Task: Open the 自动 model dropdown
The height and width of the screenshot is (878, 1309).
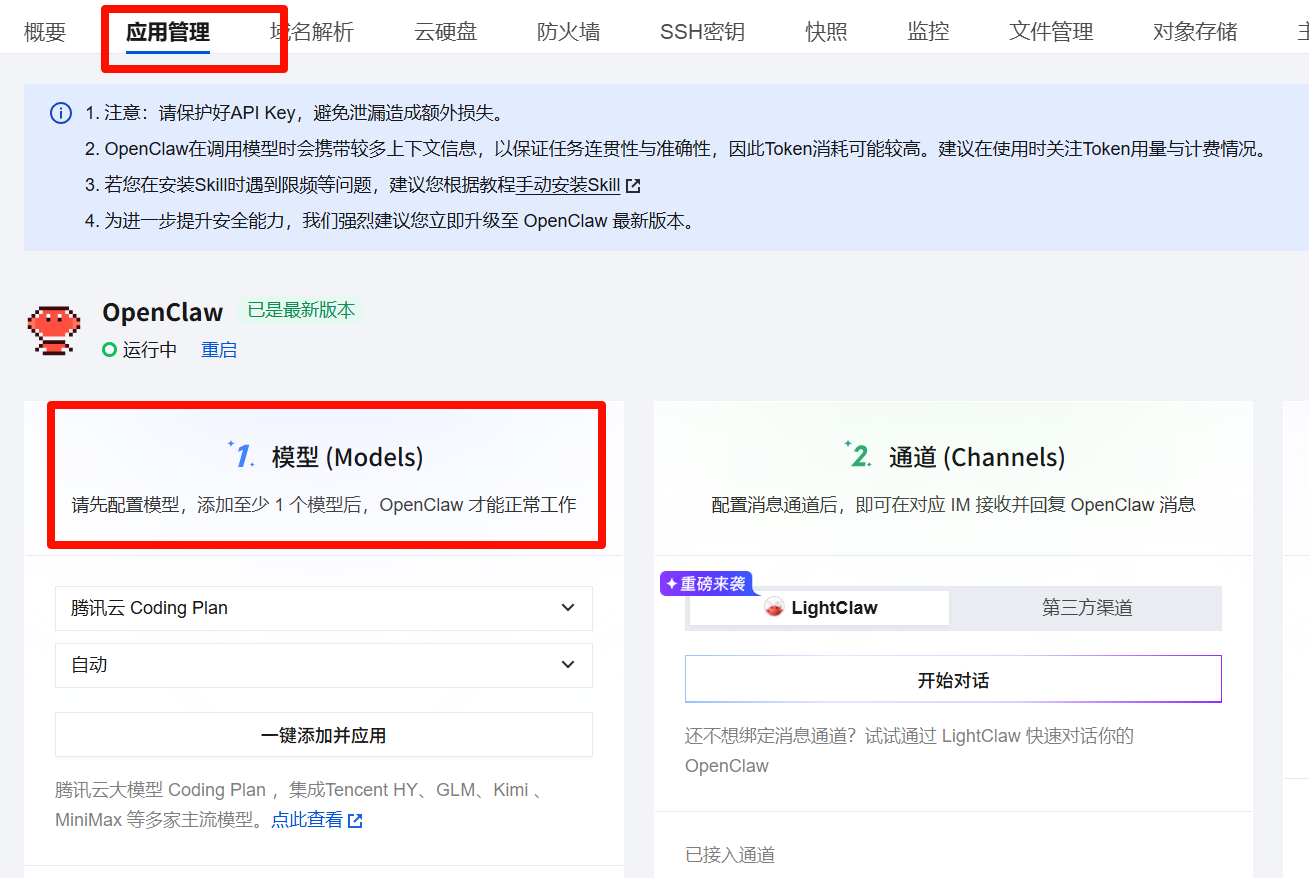Action: (x=323, y=665)
